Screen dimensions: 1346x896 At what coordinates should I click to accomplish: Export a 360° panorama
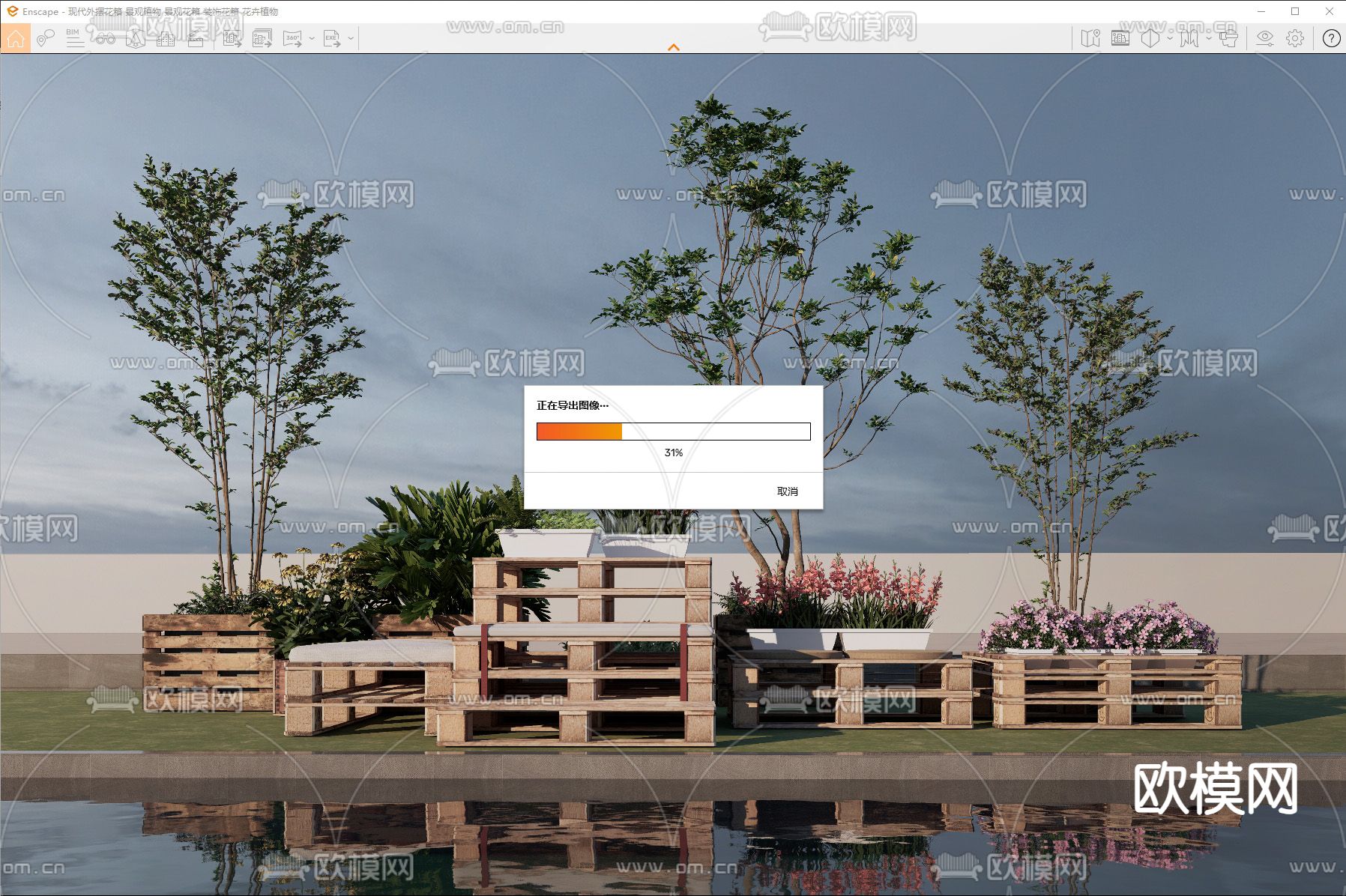click(x=292, y=38)
